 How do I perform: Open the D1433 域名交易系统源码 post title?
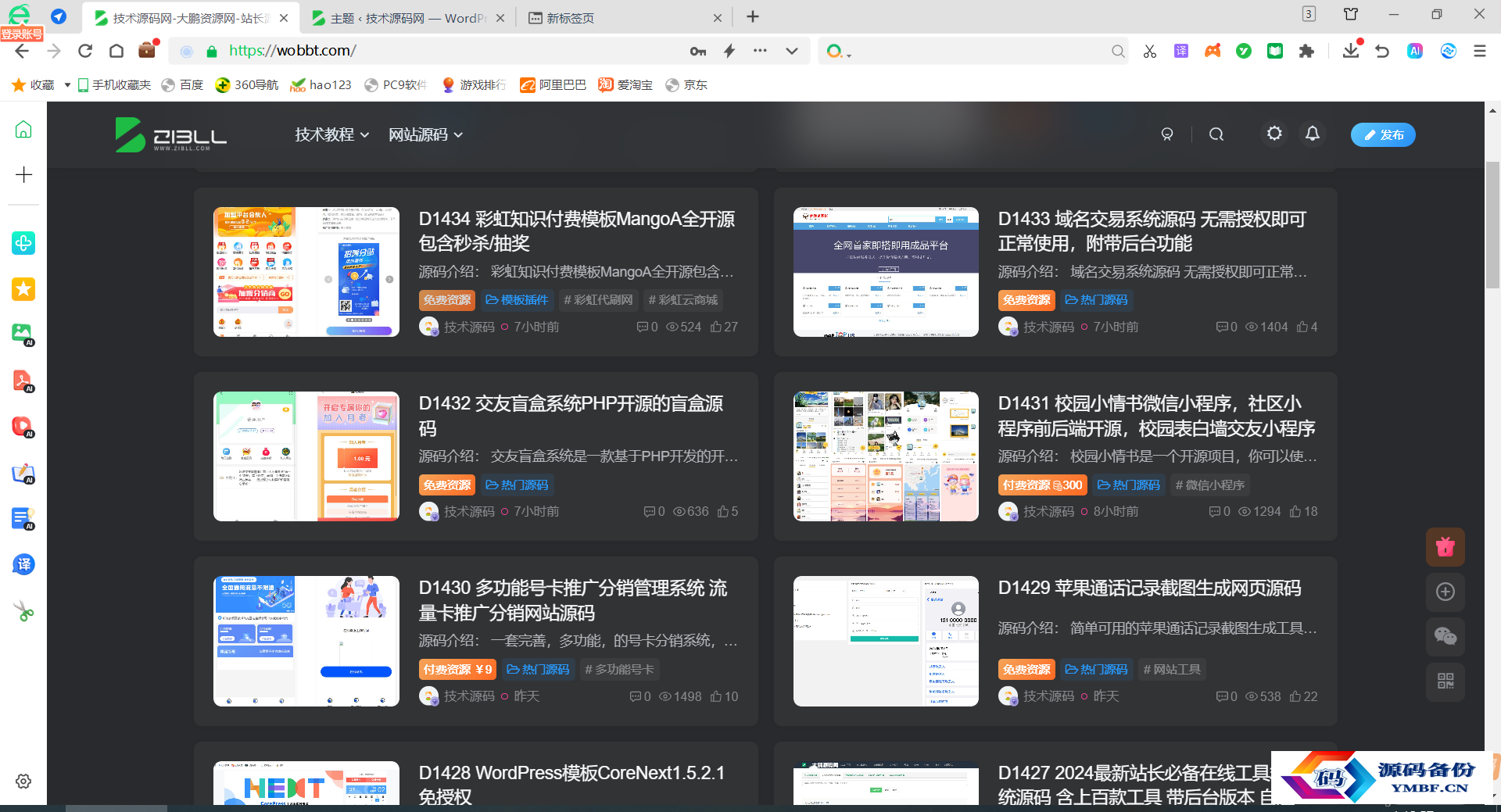[x=1152, y=231]
